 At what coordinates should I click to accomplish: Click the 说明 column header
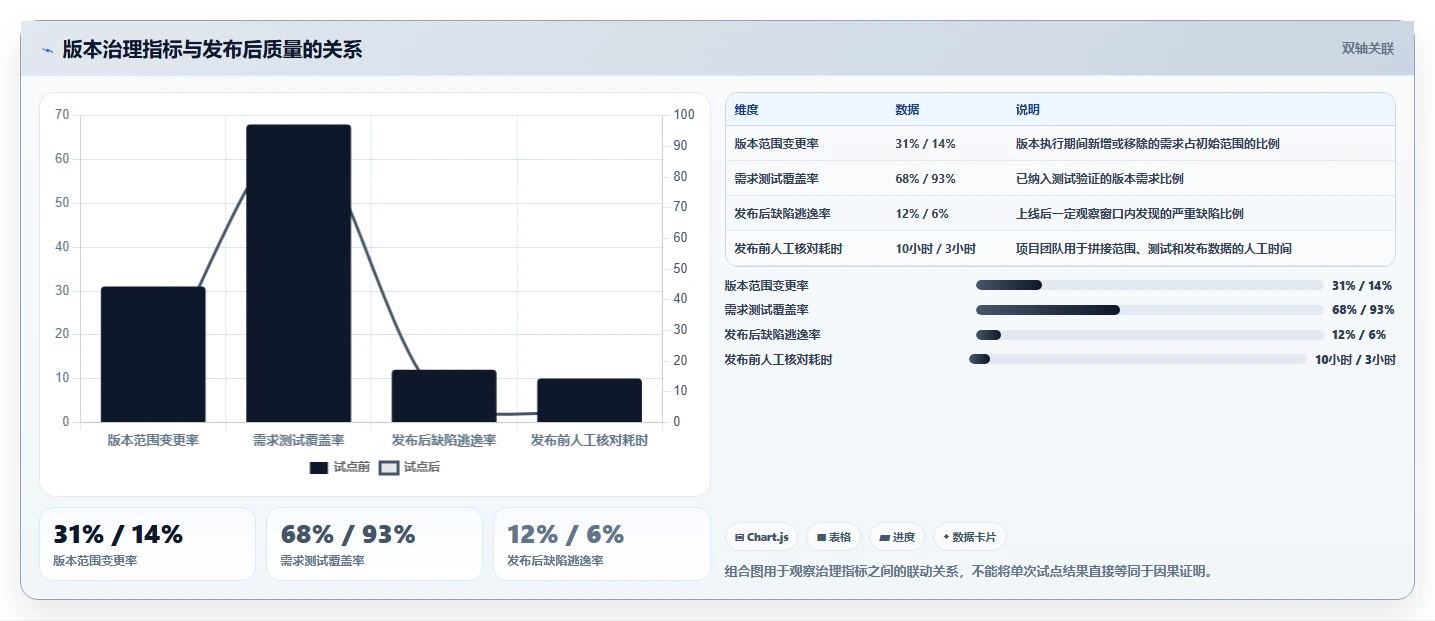pos(1027,110)
